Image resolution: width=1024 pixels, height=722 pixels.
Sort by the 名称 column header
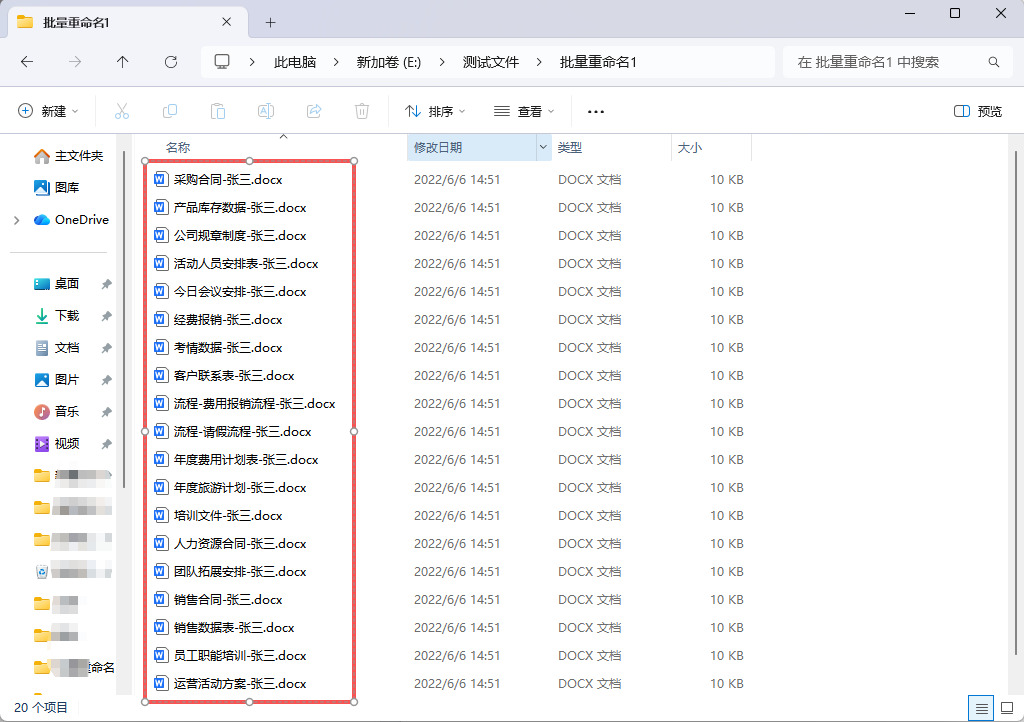178,148
